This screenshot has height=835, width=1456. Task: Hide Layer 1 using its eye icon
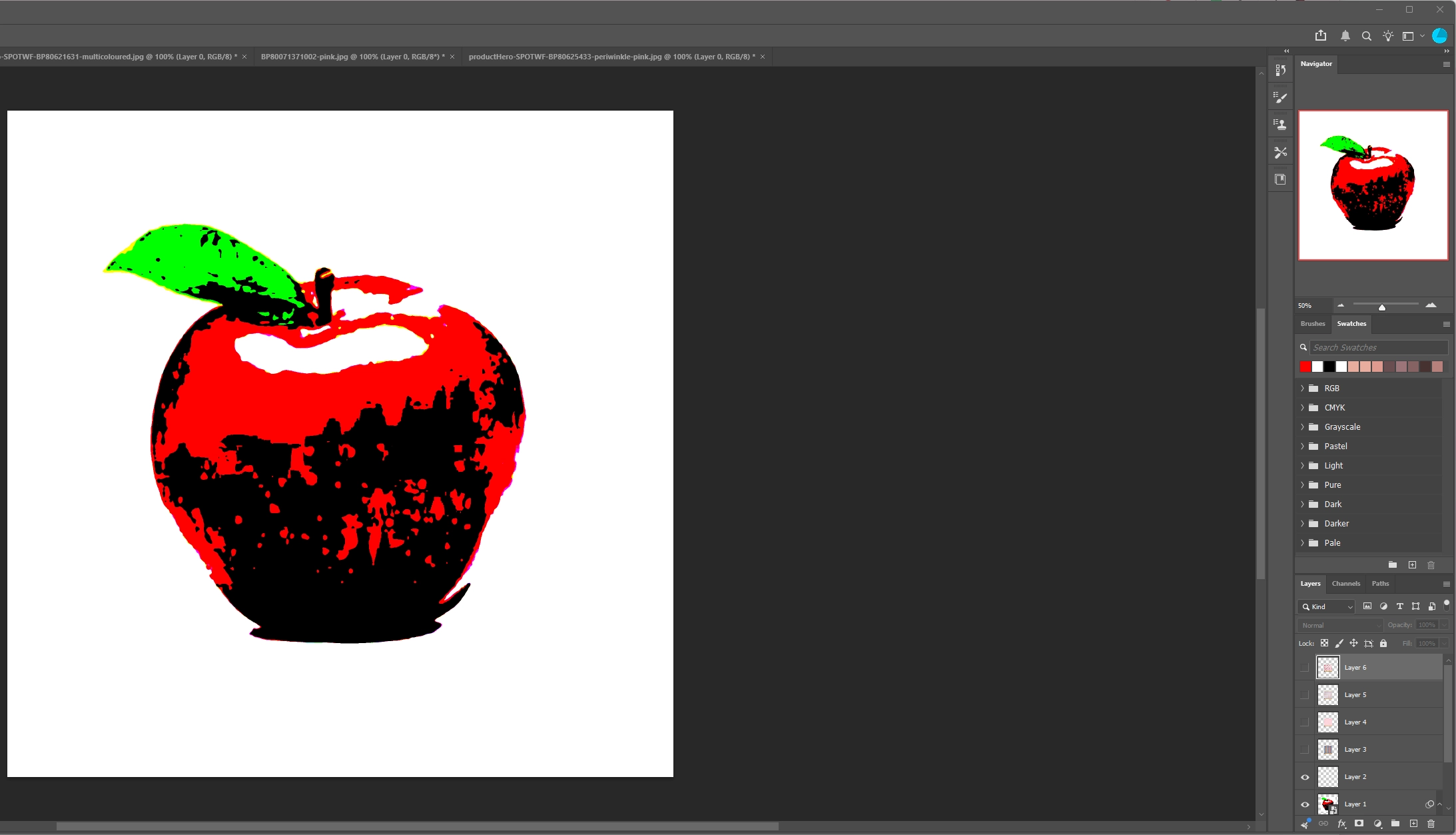1305,804
